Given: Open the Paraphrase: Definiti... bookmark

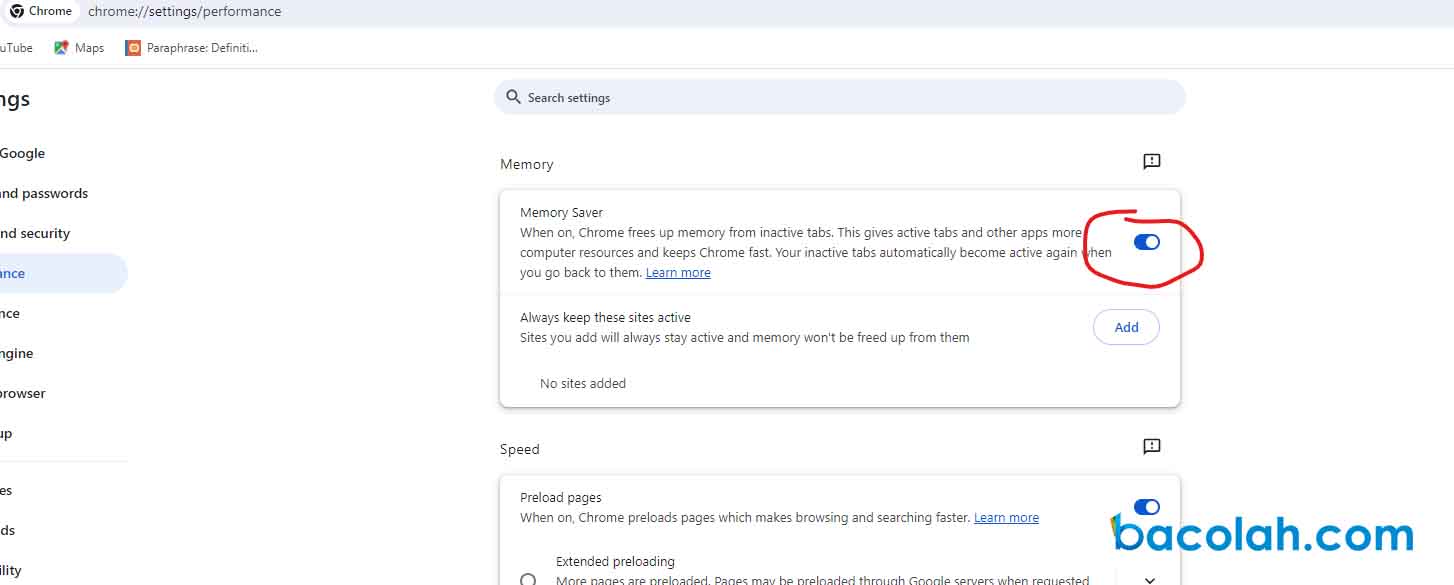Looking at the screenshot, I should 192,47.
